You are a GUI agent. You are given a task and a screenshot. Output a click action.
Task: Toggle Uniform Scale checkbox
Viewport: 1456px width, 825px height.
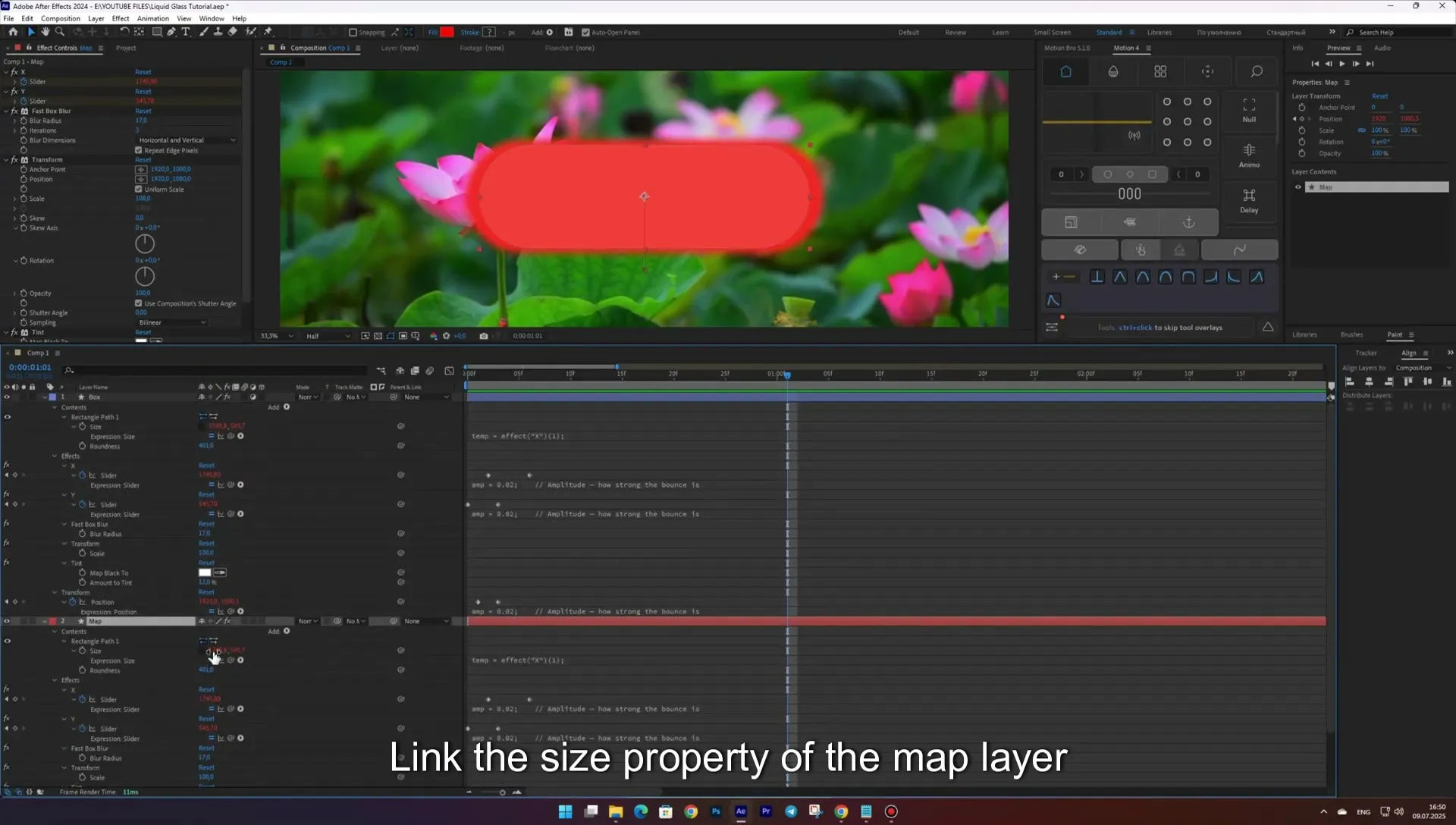click(x=139, y=189)
